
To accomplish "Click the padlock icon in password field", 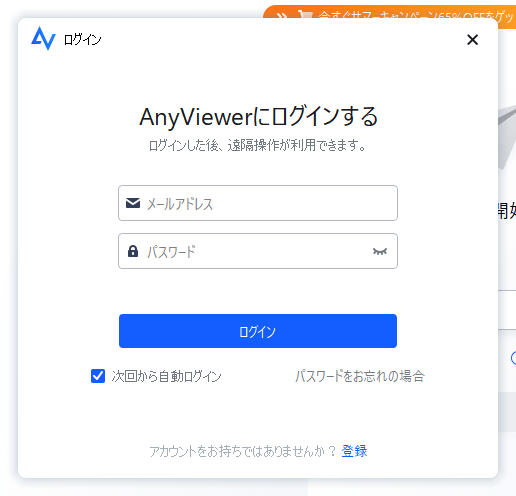I will coord(133,251).
